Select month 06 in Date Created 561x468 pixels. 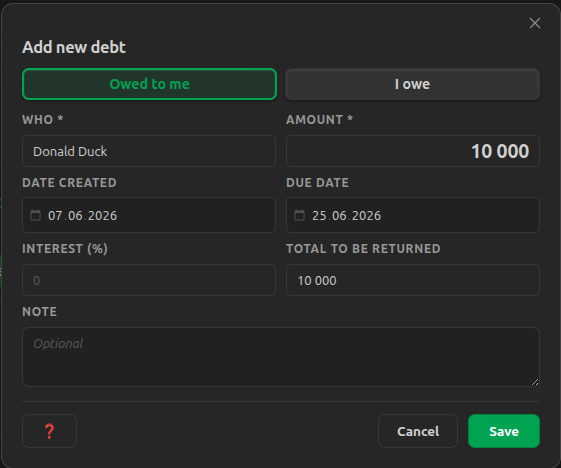(75, 215)
